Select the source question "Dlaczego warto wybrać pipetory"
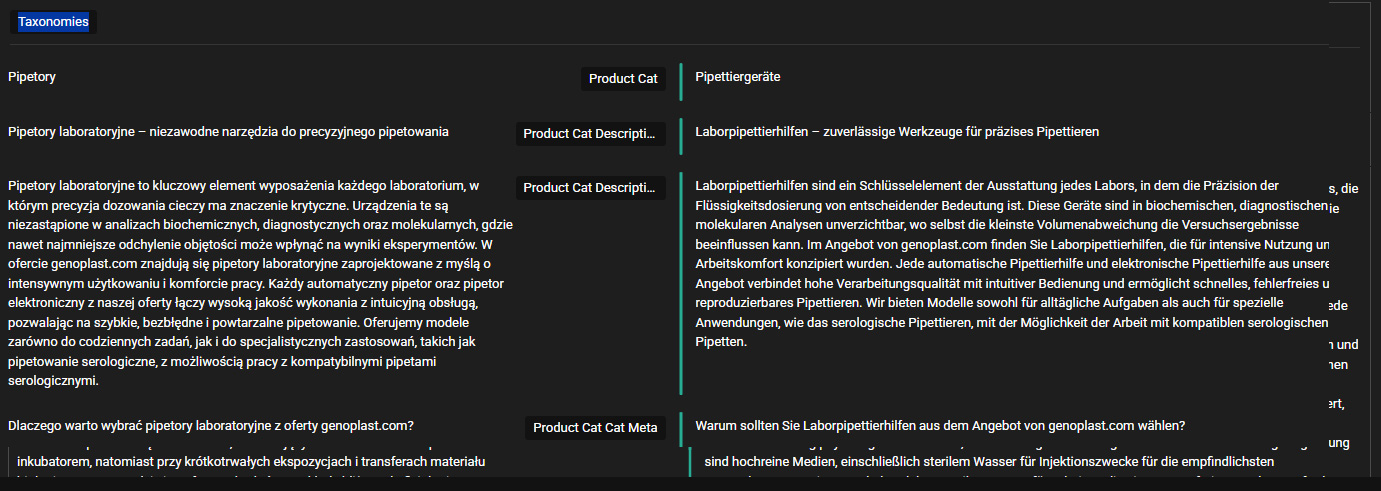 211,426
